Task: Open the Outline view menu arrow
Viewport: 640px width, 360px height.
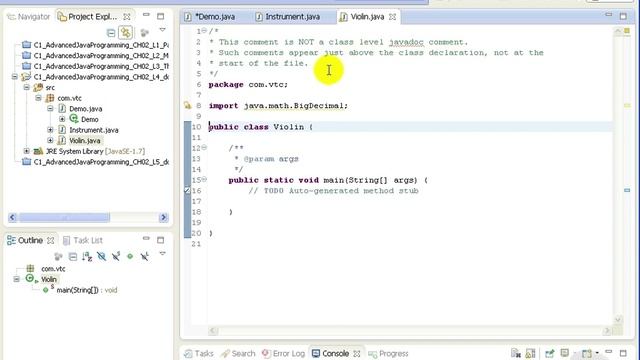Action: (x=162, y=254)
